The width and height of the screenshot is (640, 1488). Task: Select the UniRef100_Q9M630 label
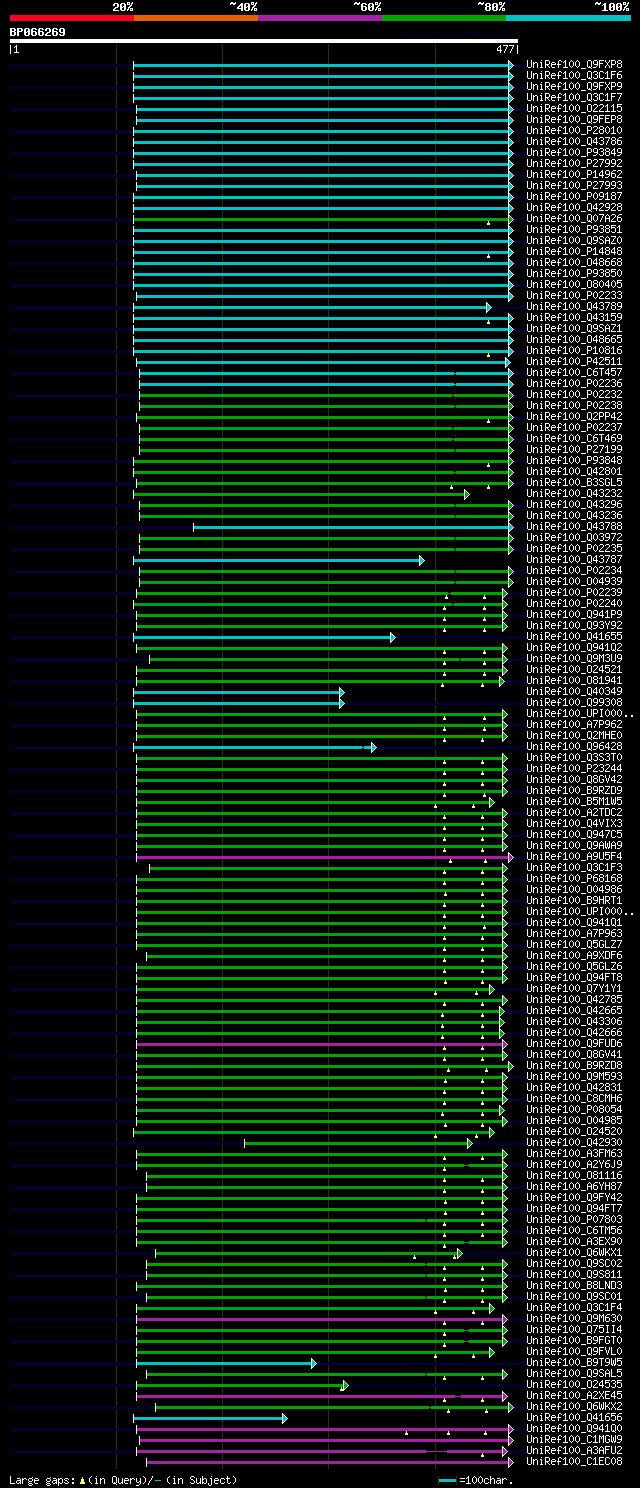[x=574, y=1319]
